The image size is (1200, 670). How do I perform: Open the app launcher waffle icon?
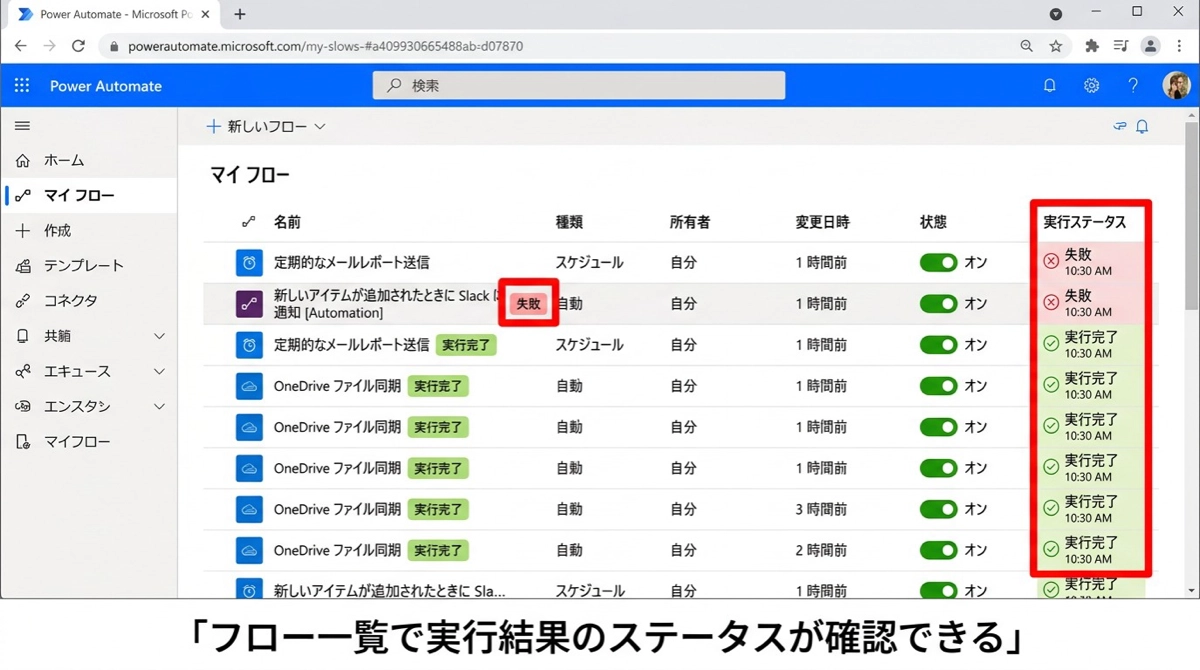click(x=22, y=86)
